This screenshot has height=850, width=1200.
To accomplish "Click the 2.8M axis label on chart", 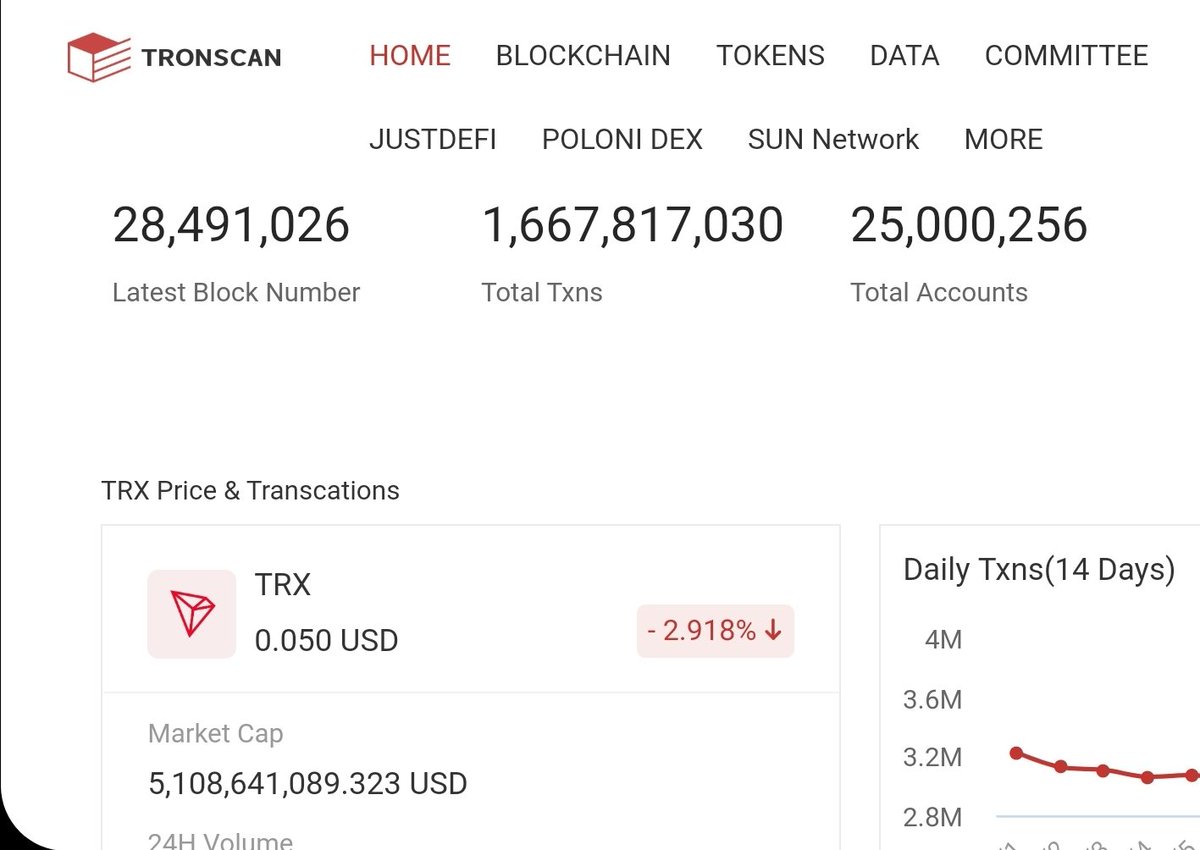I will click(932, 817).
